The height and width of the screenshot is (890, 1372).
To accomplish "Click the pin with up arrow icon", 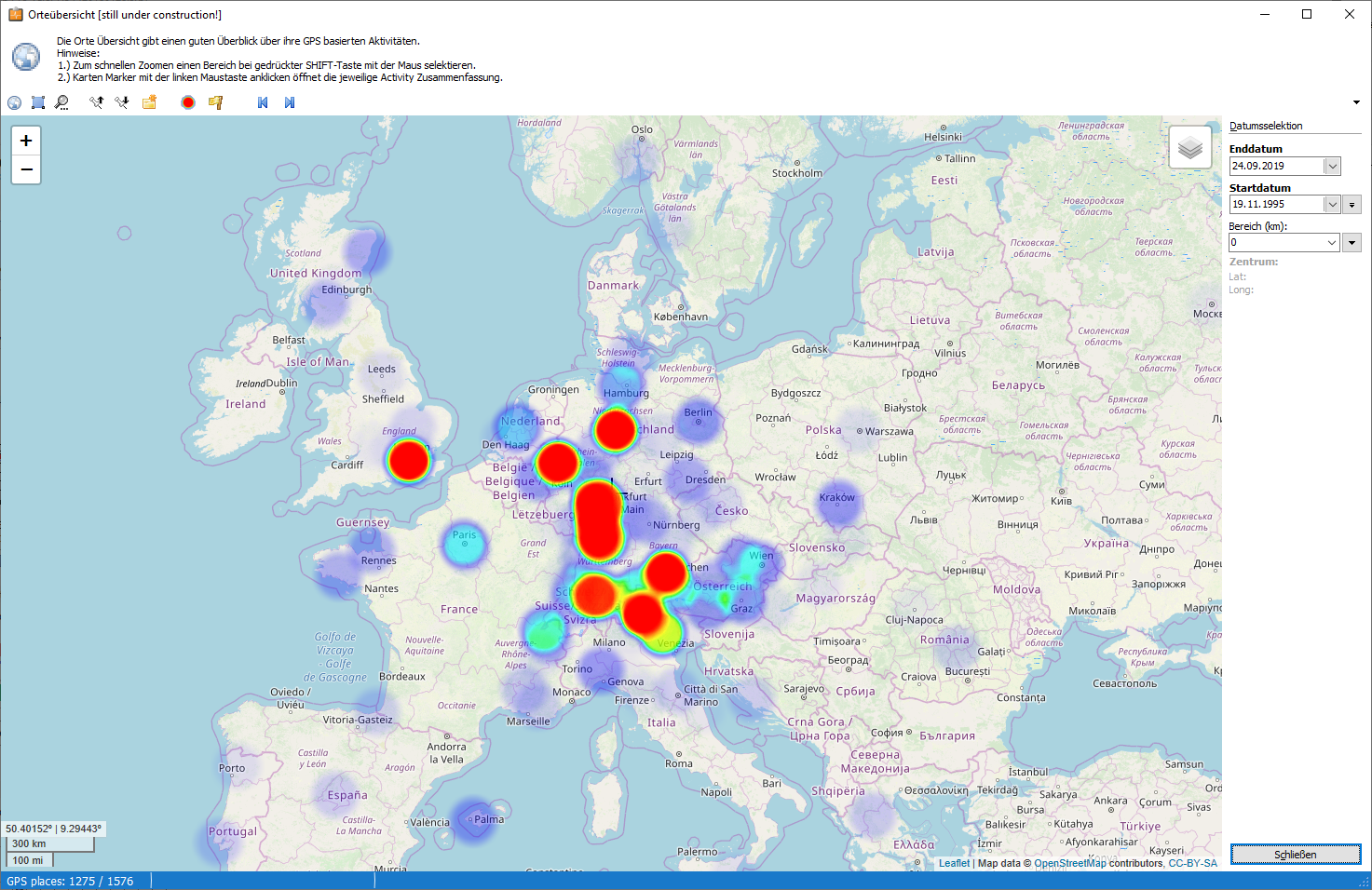I will click(x=96, y=102).
